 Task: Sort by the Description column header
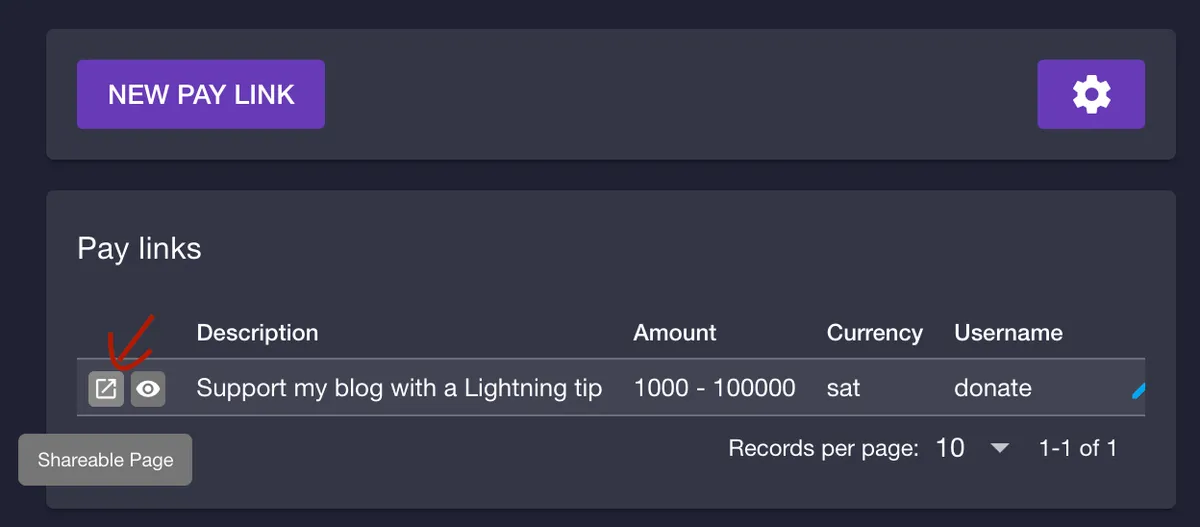tap(257, 333)
